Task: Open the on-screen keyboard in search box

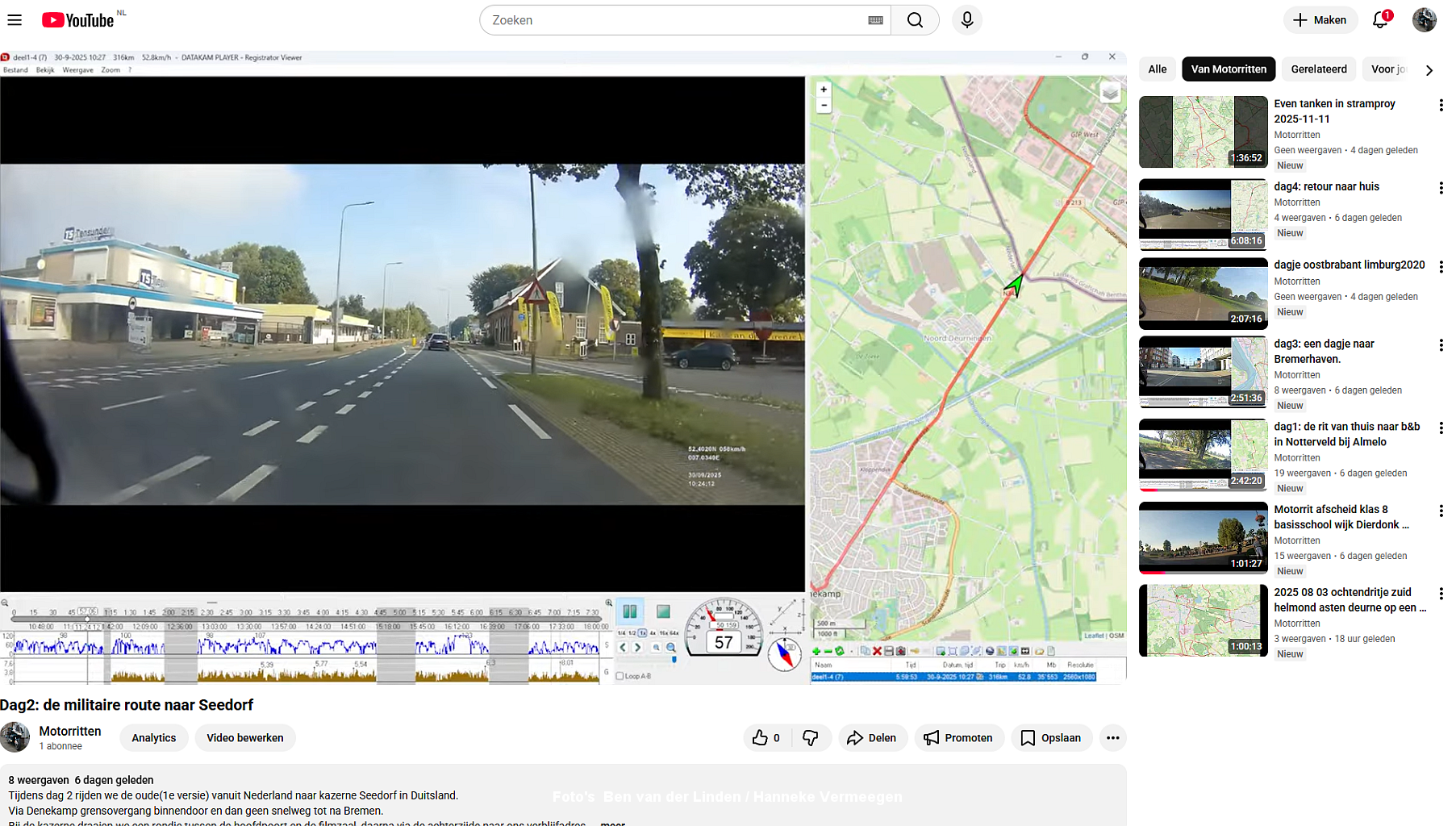Action: coord(875,20)
